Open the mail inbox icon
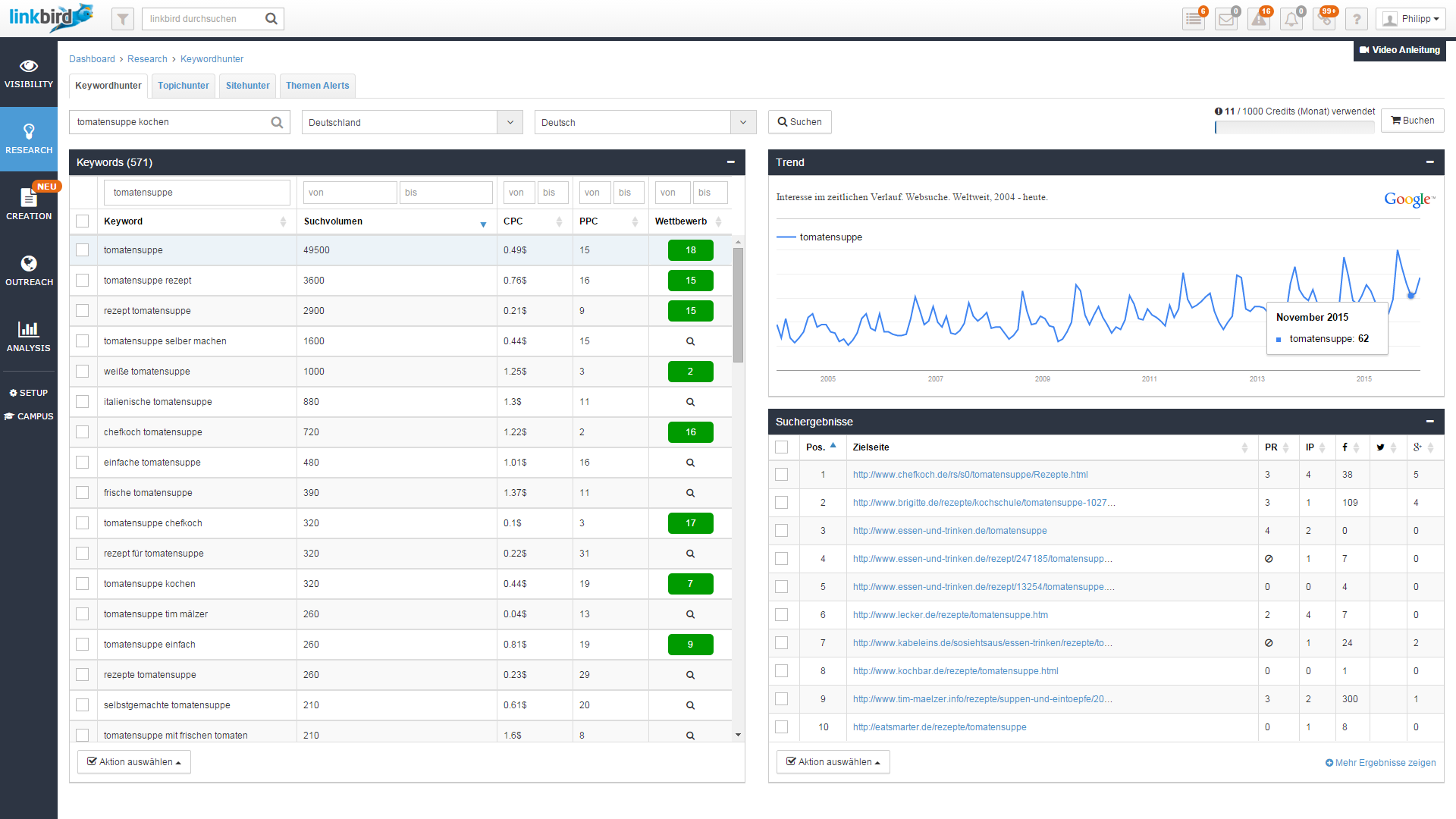 pos(1225,18)
